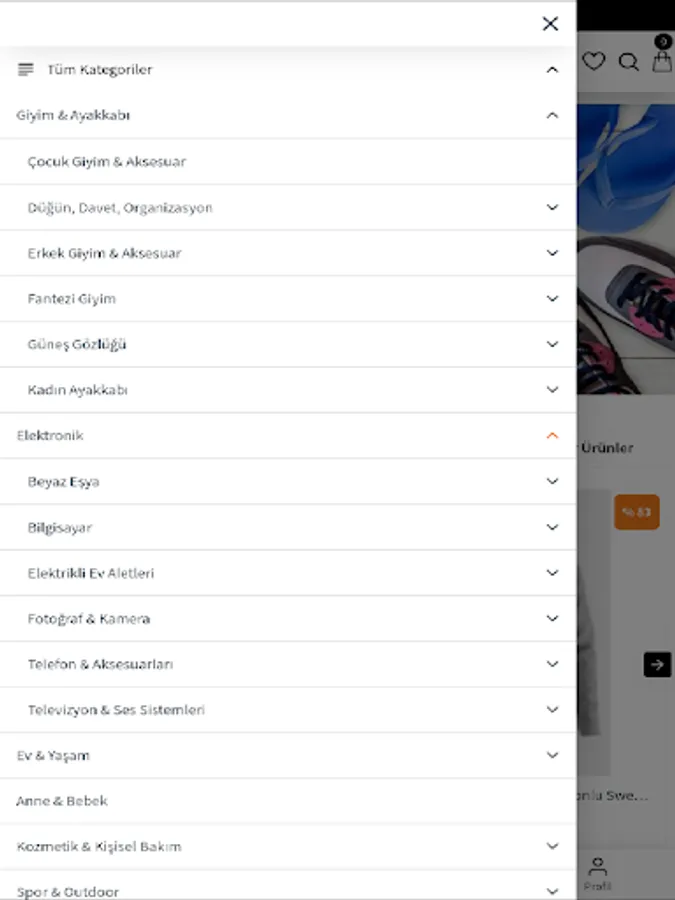Tap the search magnifier icon
This screenshot has height=900, width=675.
(629, 61)
